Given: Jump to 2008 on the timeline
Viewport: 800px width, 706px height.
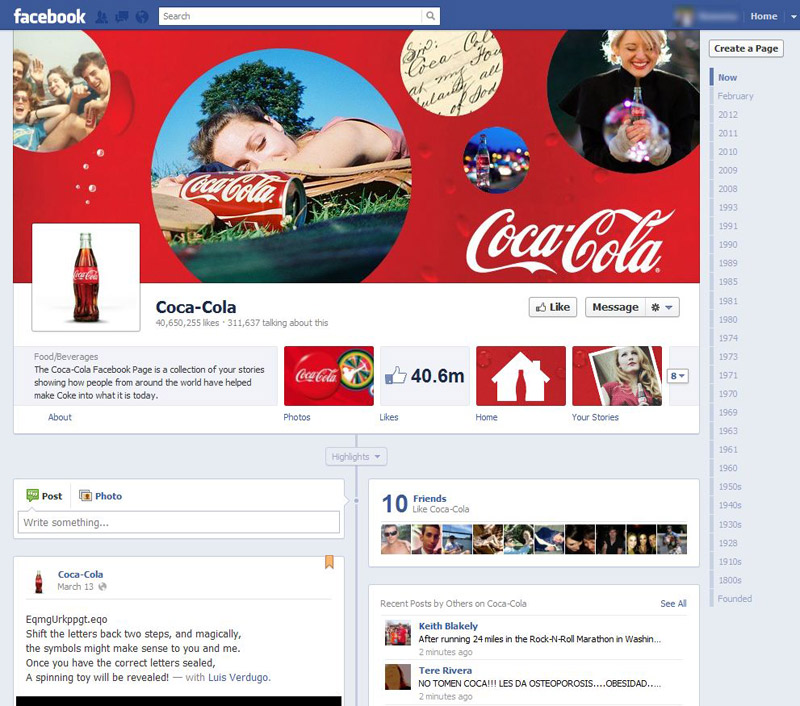Looking at the screenshot, I should click(728, 189).
